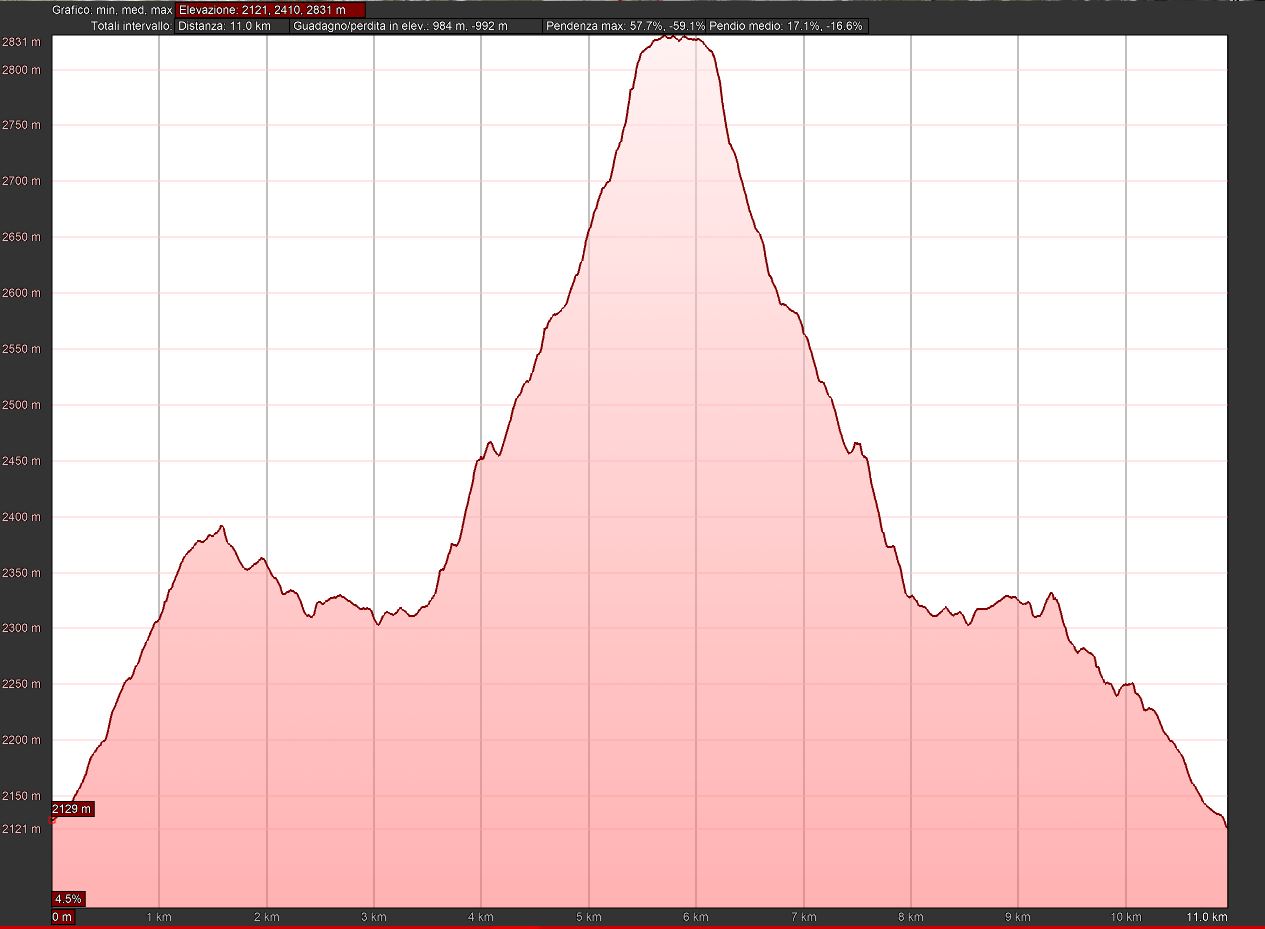Click the 2800 m elevation axis label

coord(21,70)
